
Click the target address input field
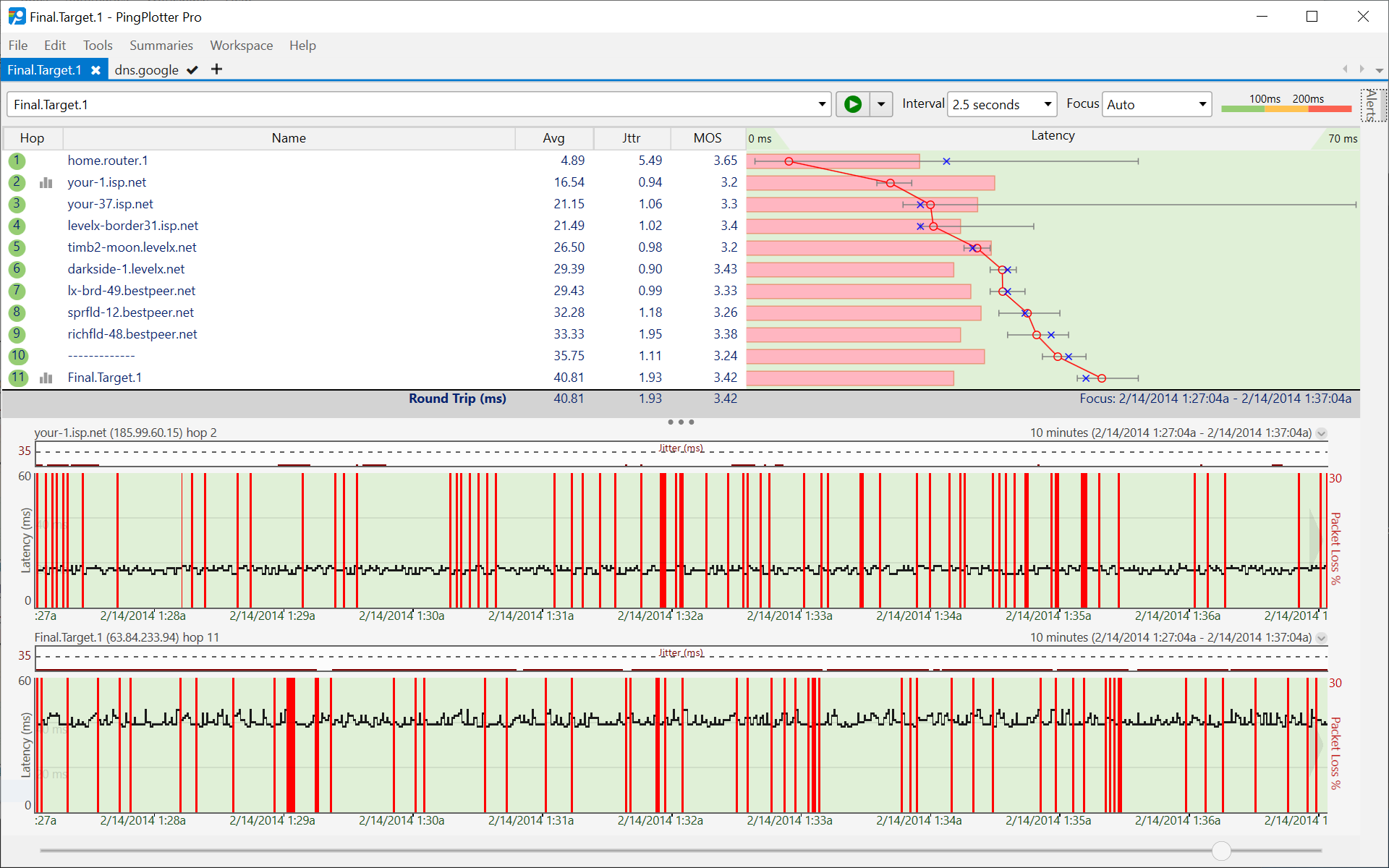pyautogui.click(x=412, y=104)
